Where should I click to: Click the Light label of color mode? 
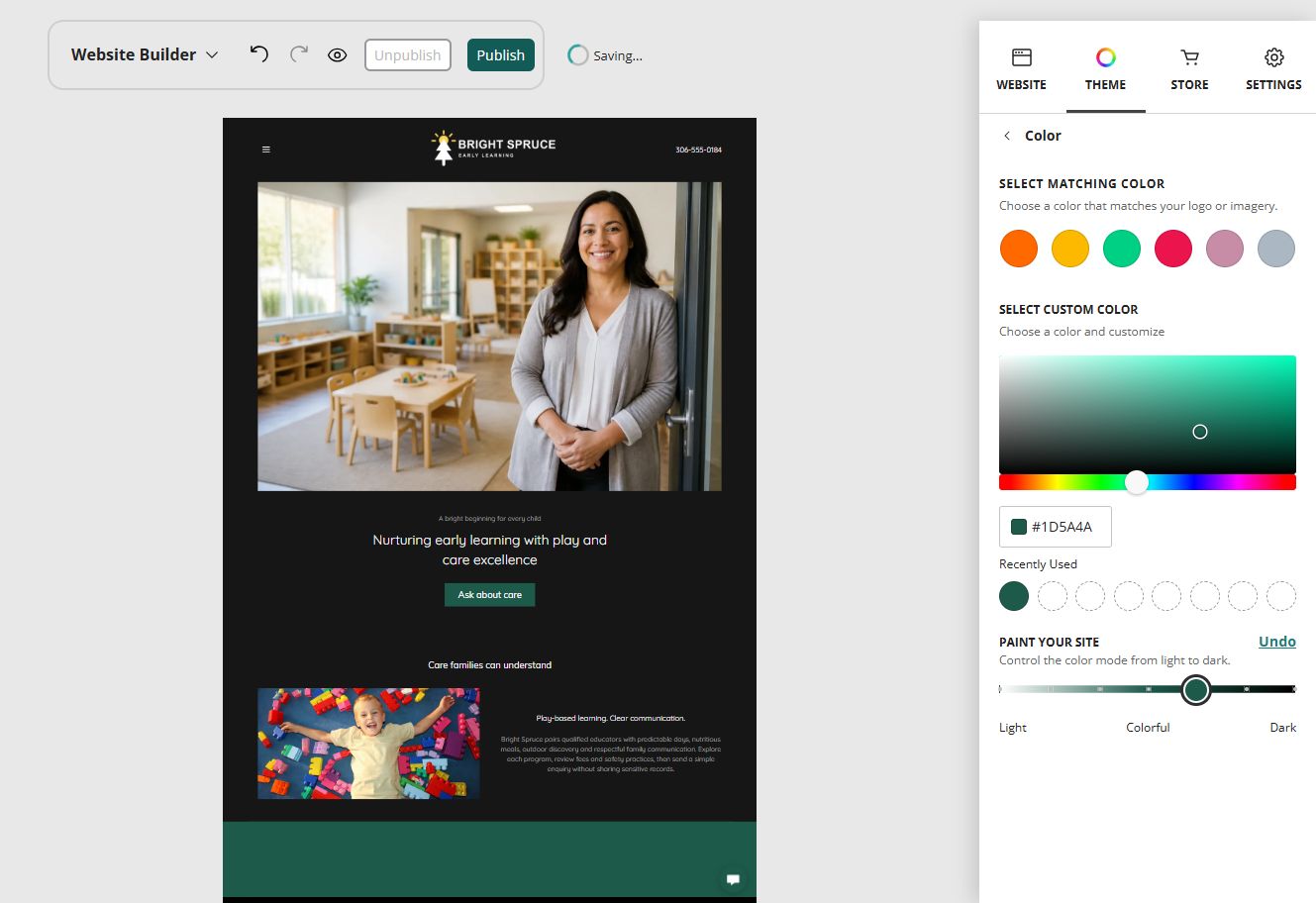click(x=1013, y=728)
